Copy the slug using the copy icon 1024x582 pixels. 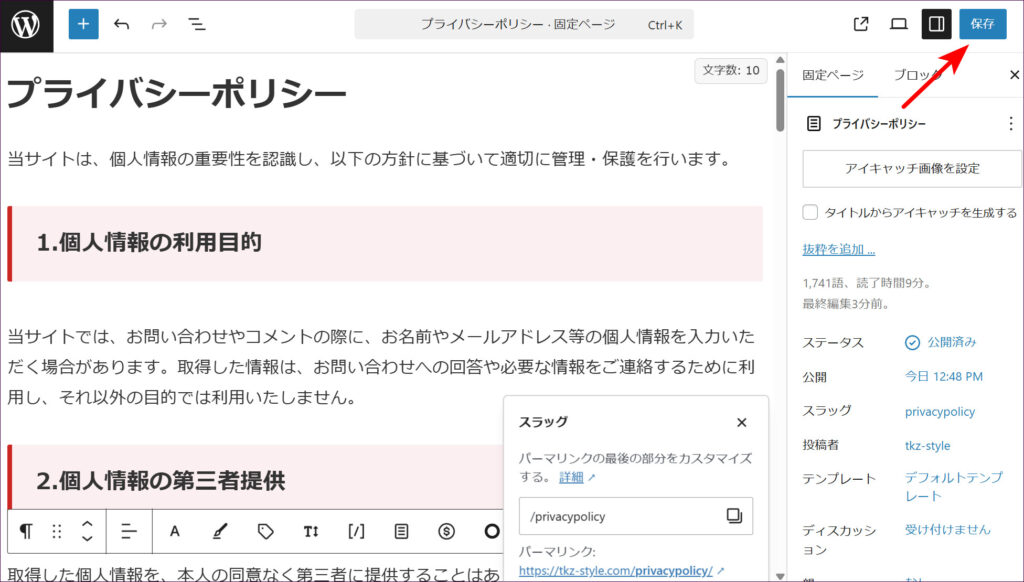(734, 516)
